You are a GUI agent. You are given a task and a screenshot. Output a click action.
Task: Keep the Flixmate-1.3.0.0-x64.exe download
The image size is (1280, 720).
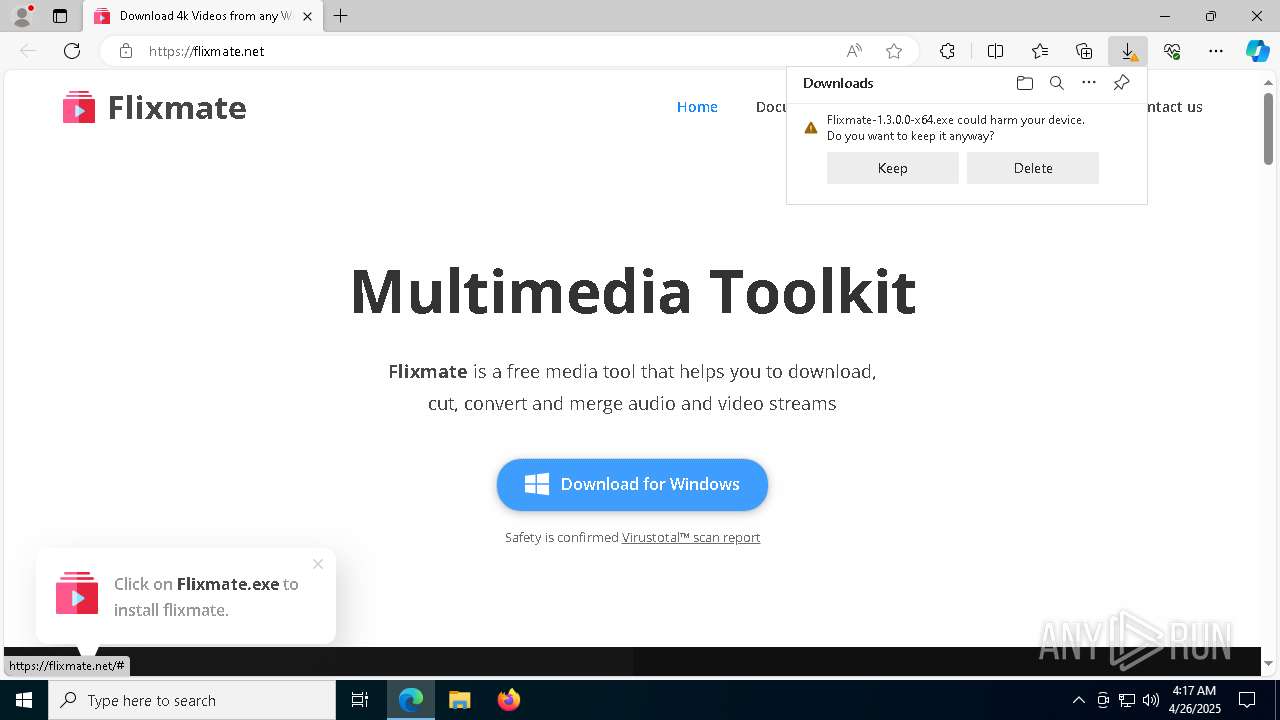[893, 168]
